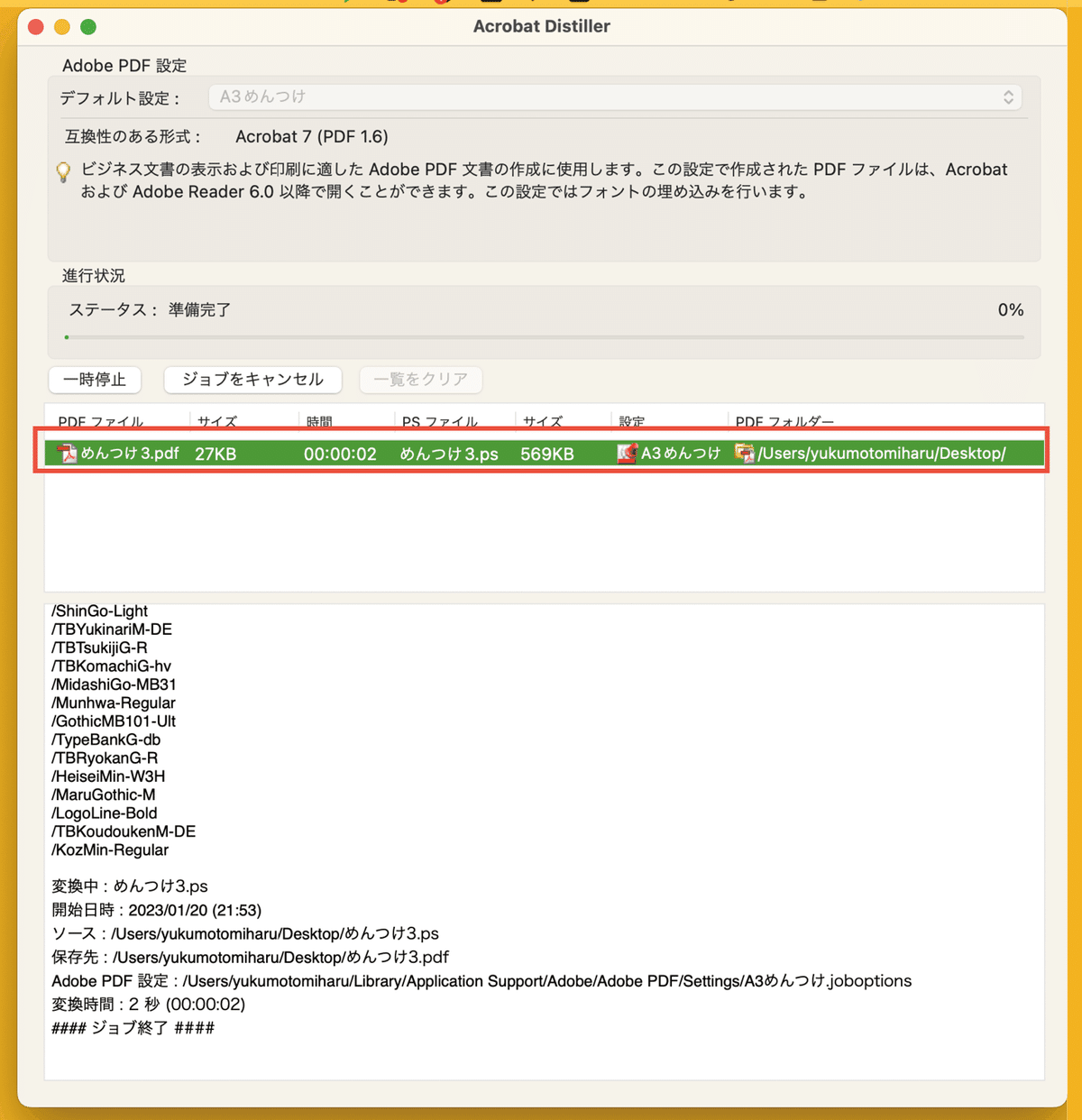This screenshot has width=1082, height=1120.
Task: Click the 準備完了 status text
Action: click(x=199, y=309)
